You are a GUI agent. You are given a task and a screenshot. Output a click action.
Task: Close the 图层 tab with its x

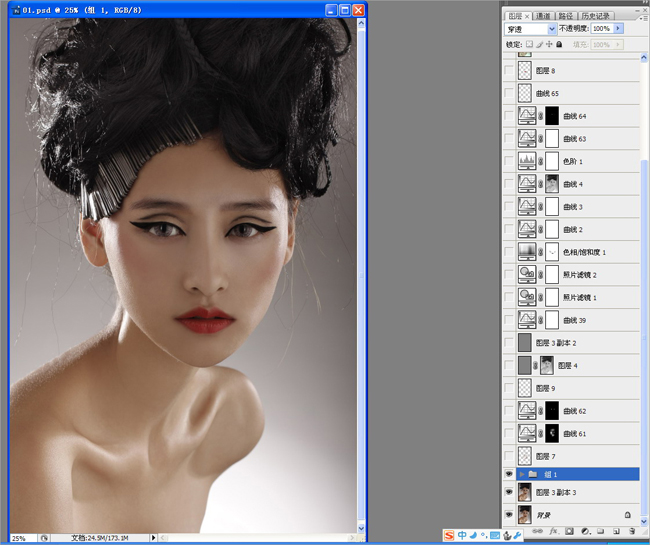[x=526, y=16]
